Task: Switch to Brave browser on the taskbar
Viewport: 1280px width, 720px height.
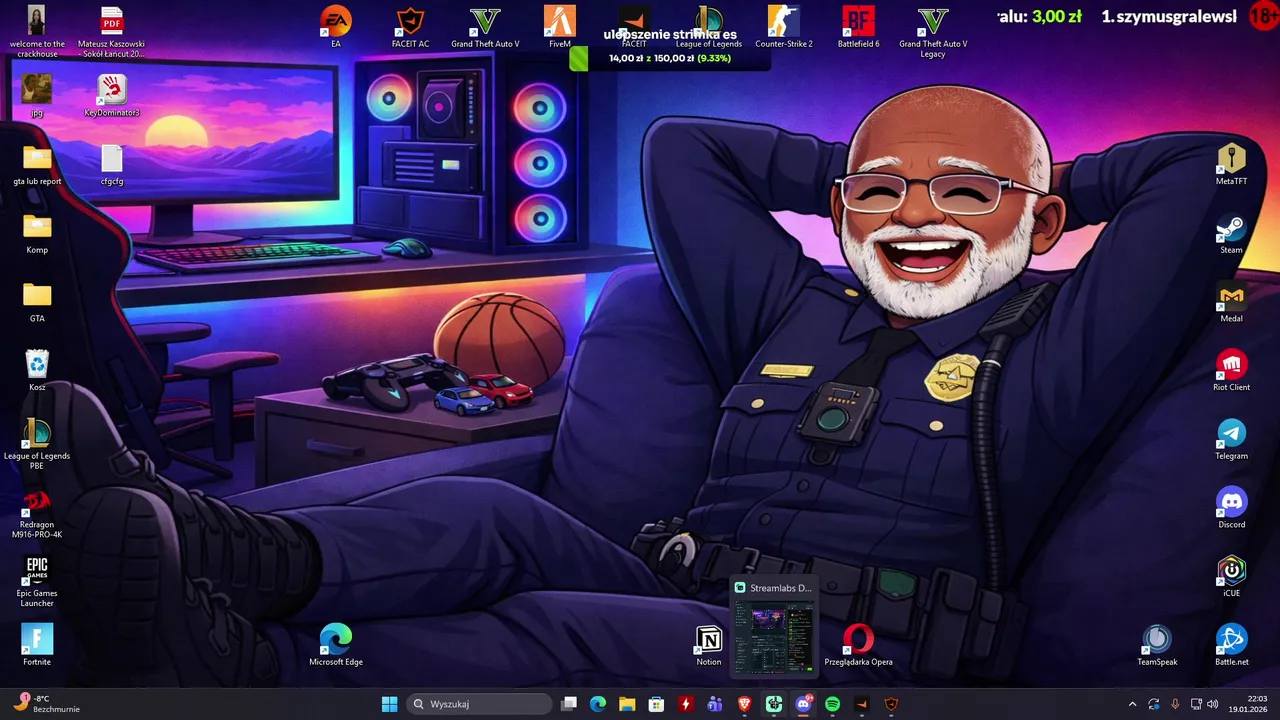Action: [x=744, y=704]
